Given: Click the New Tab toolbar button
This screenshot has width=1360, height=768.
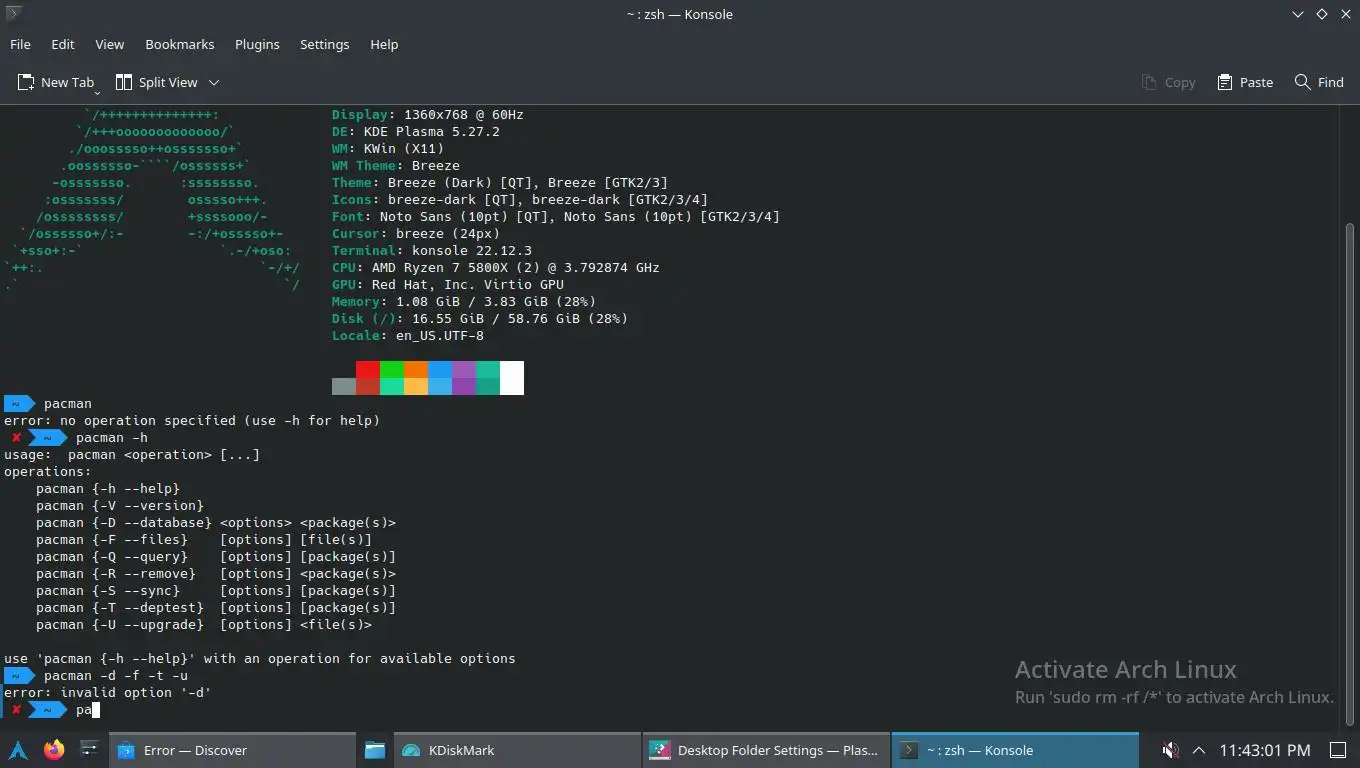Looking at the screenshot, I should click(56, 82).
